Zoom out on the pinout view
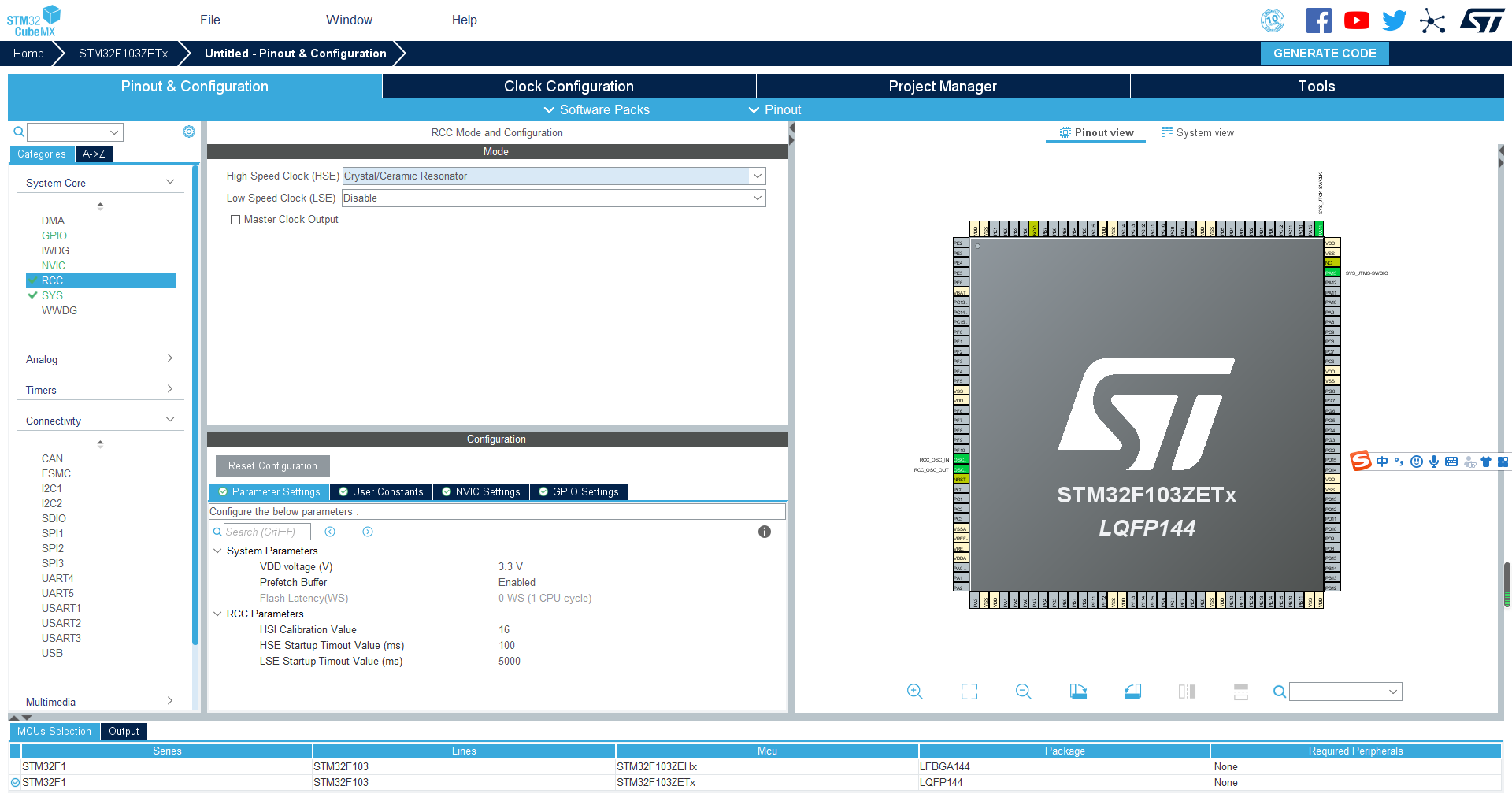 (x=1024, y=692)
